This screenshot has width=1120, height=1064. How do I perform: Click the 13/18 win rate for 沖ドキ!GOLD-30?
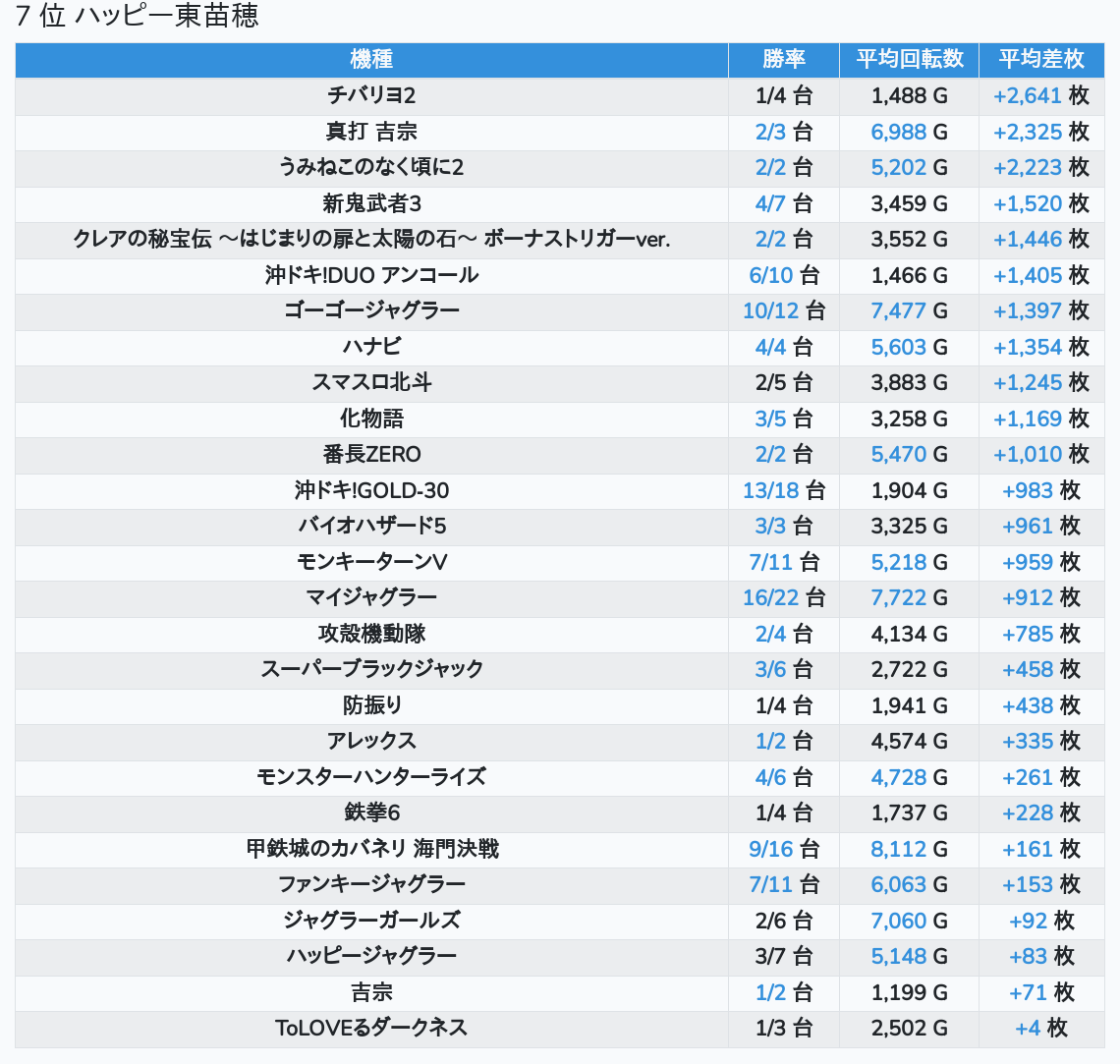tap(770, 490)
